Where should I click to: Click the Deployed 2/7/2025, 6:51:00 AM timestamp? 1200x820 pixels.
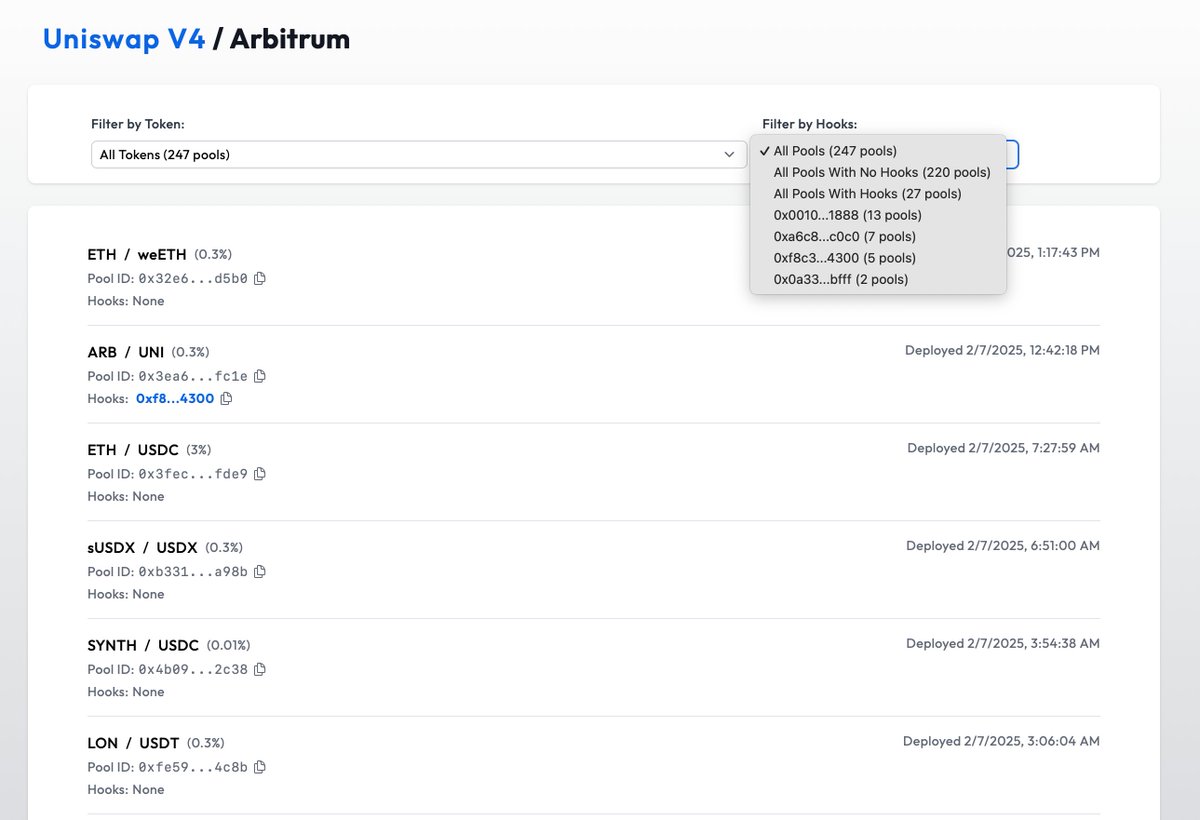click(1003, 546)
